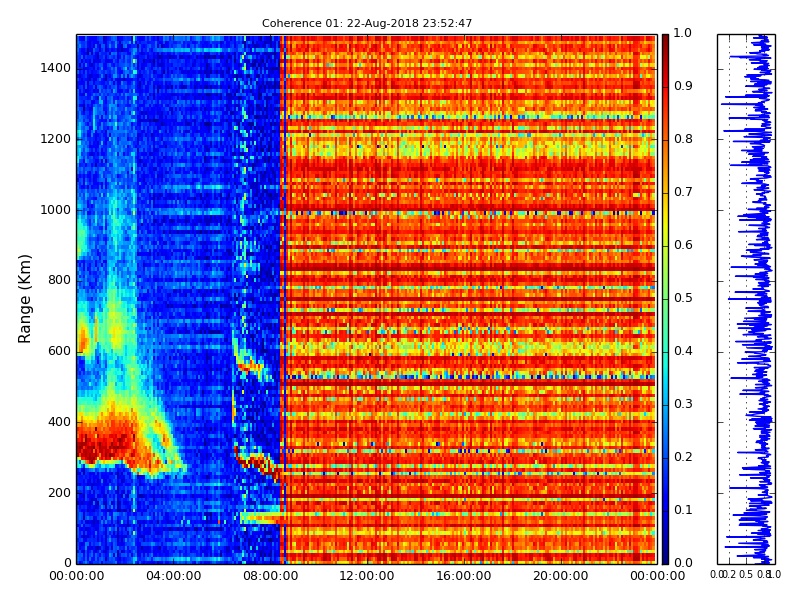Click the vertical red line after 08:00:00

click(x=283, y=299)
